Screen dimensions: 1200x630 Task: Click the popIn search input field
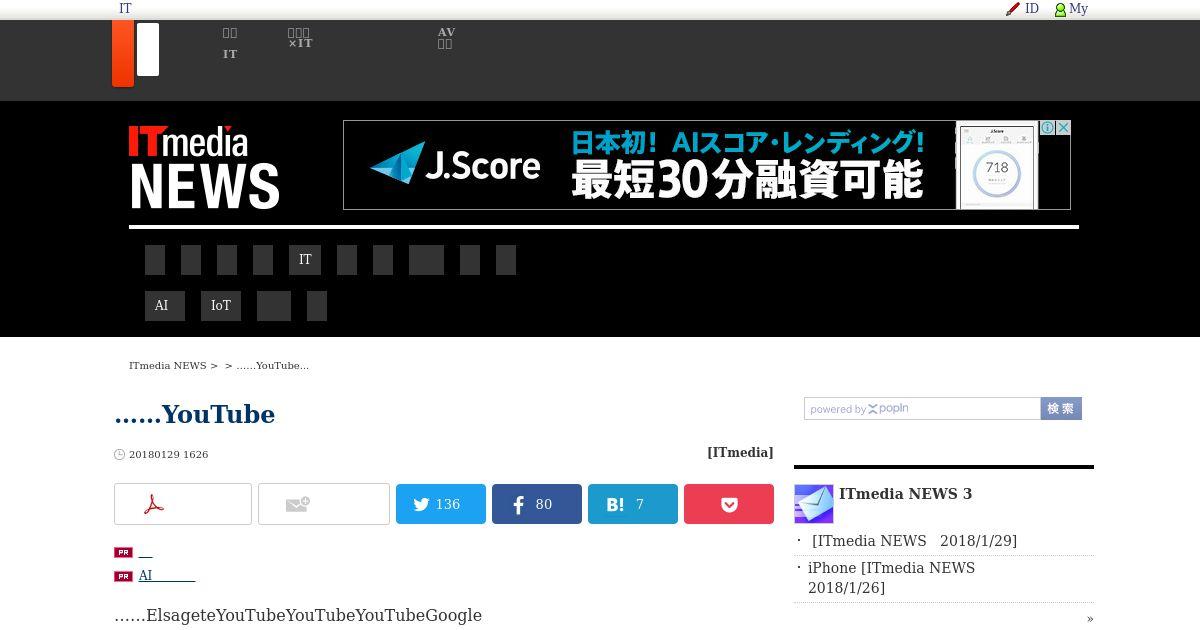coord(922,409)
